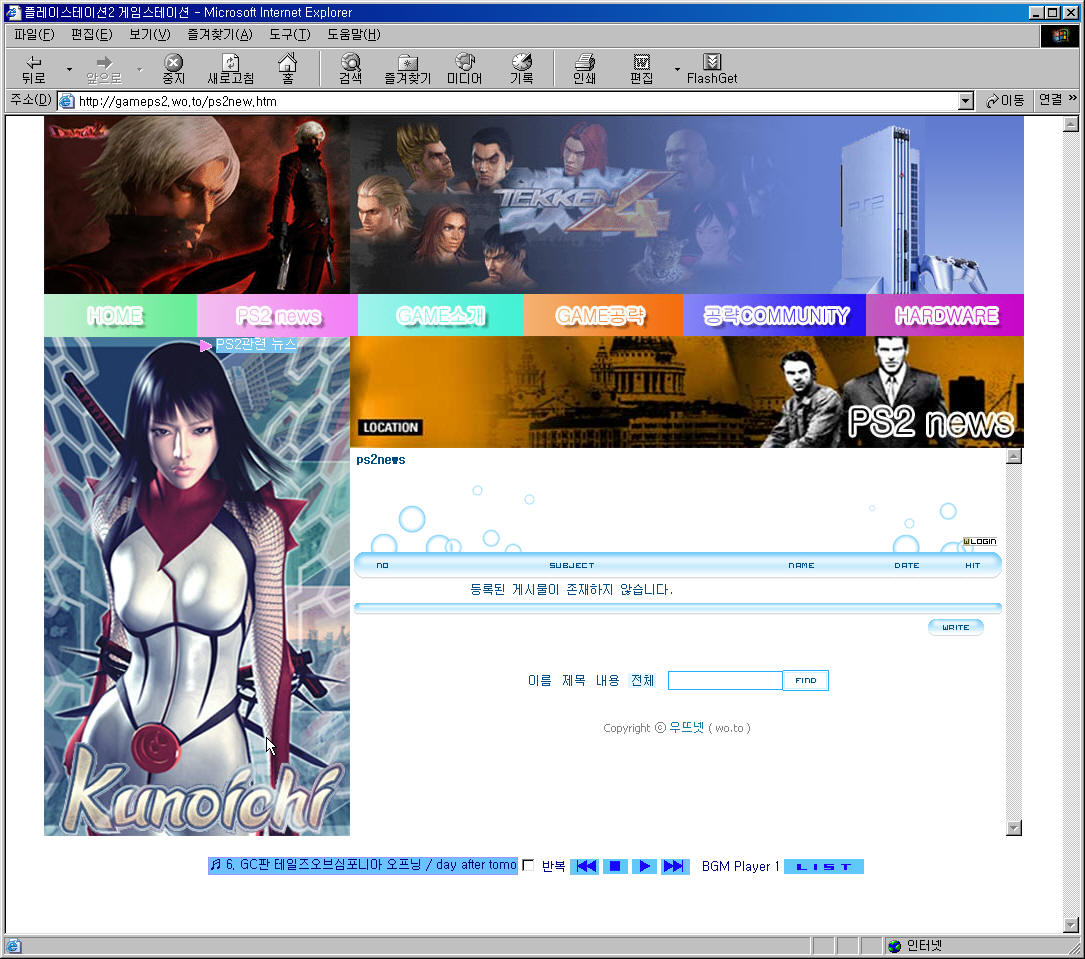The width and height of the screenshot is (1085, 959).
Task: Open the 파일(F) menu
Action: coord(34,34)
